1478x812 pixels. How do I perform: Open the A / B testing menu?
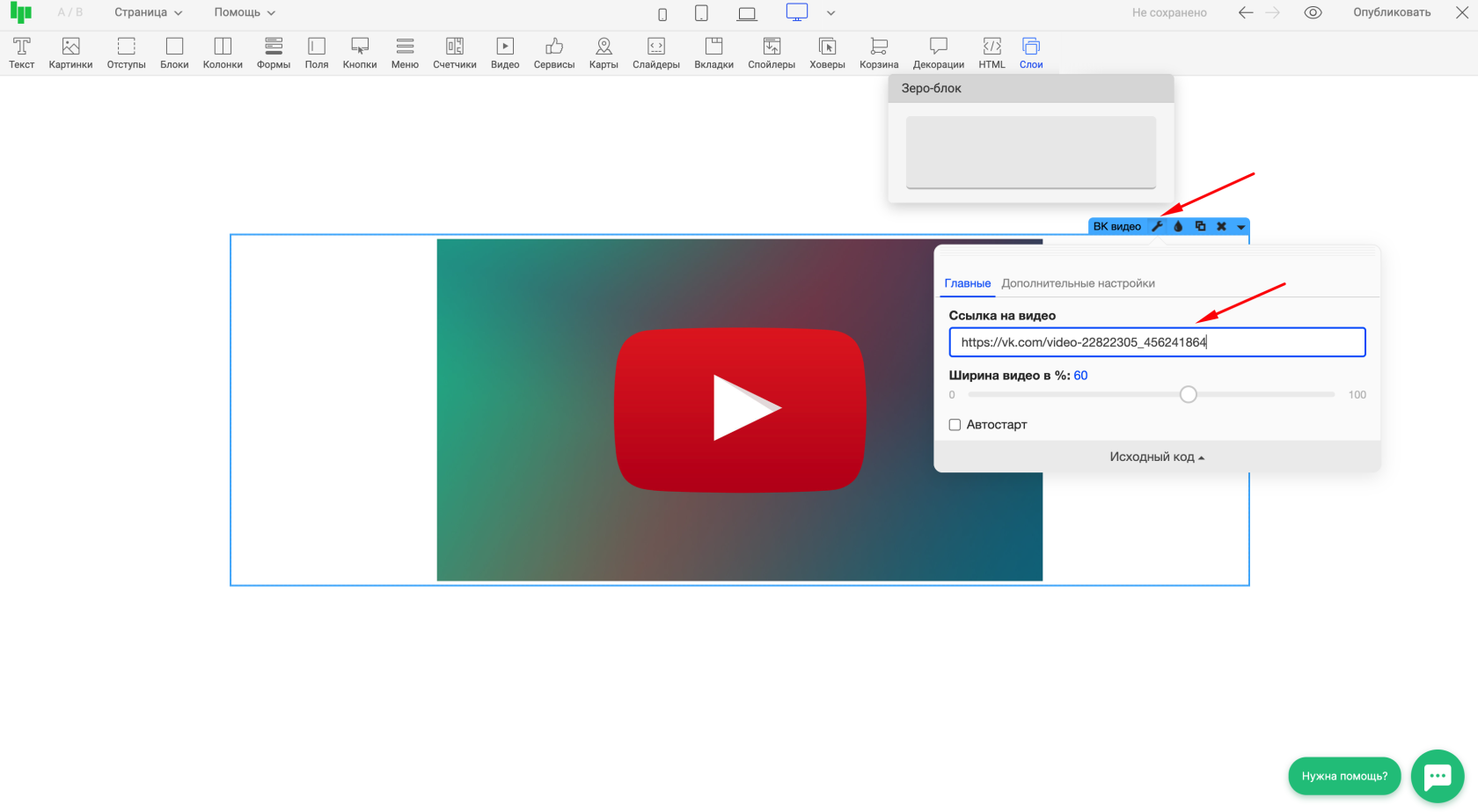pos(70,12)
